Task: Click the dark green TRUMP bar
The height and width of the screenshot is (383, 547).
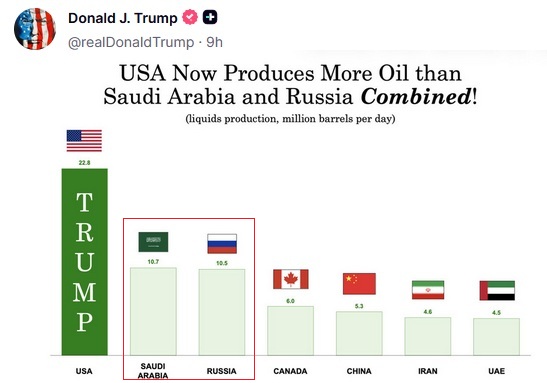Action: 85,262
